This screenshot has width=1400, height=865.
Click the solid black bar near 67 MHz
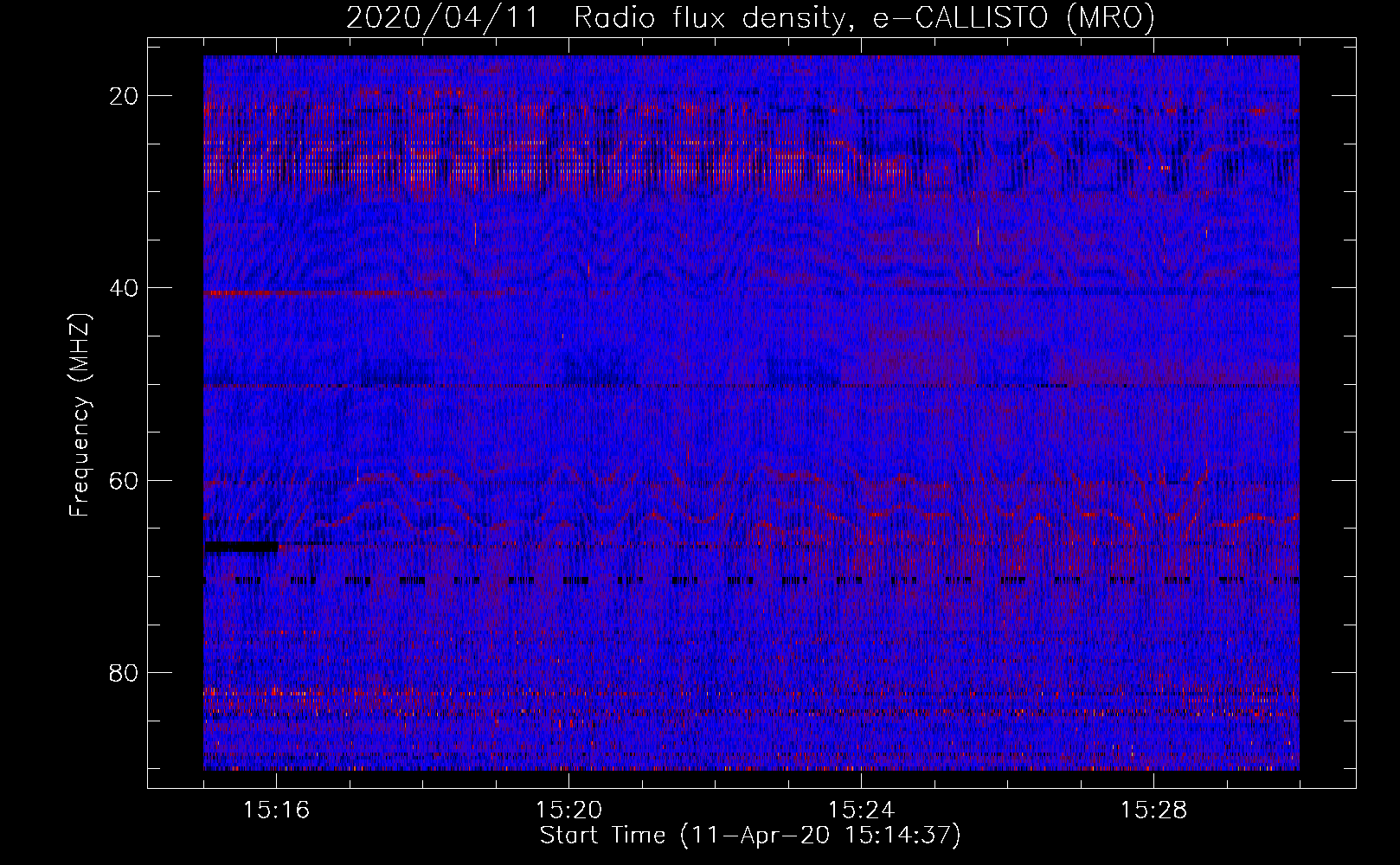pos(241,547)
